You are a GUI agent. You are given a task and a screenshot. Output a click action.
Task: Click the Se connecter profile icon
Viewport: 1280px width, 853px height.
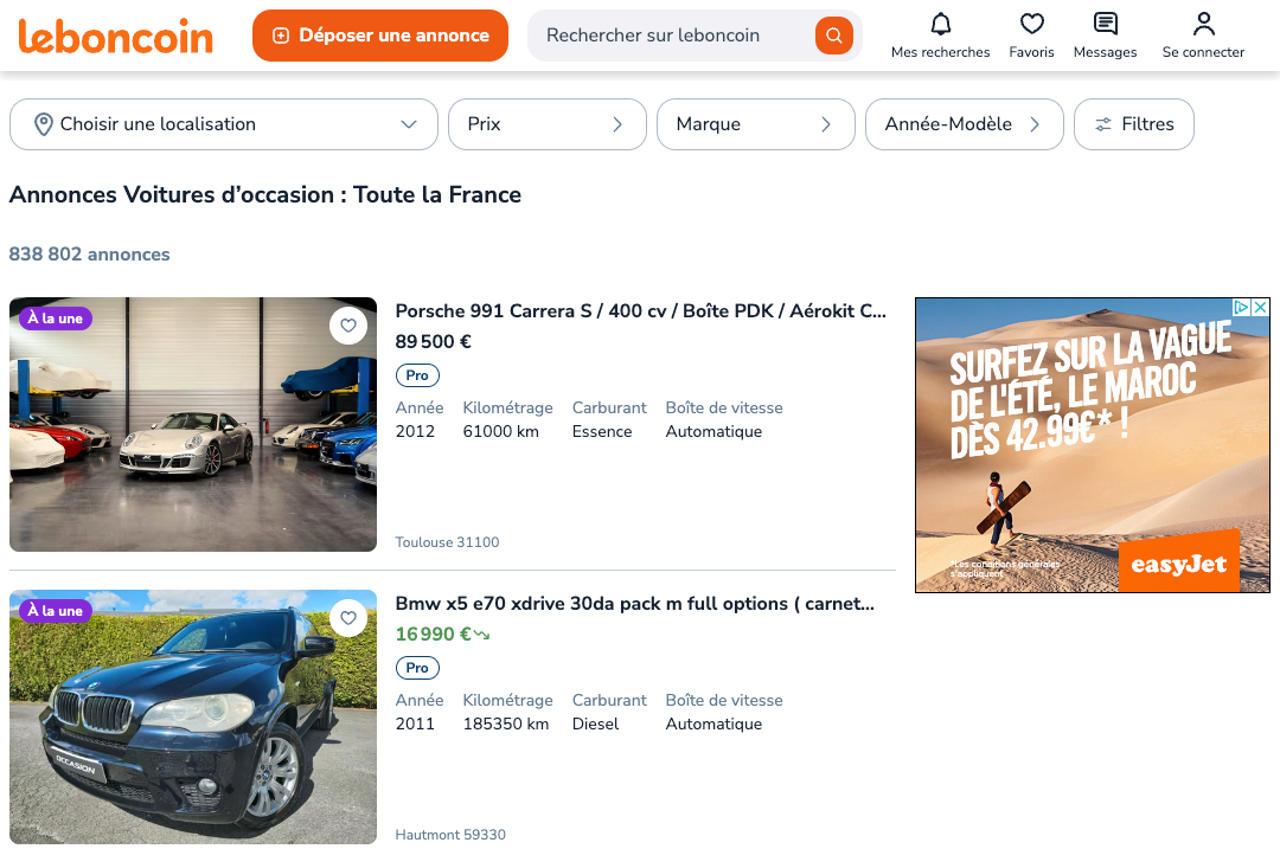1202,24
